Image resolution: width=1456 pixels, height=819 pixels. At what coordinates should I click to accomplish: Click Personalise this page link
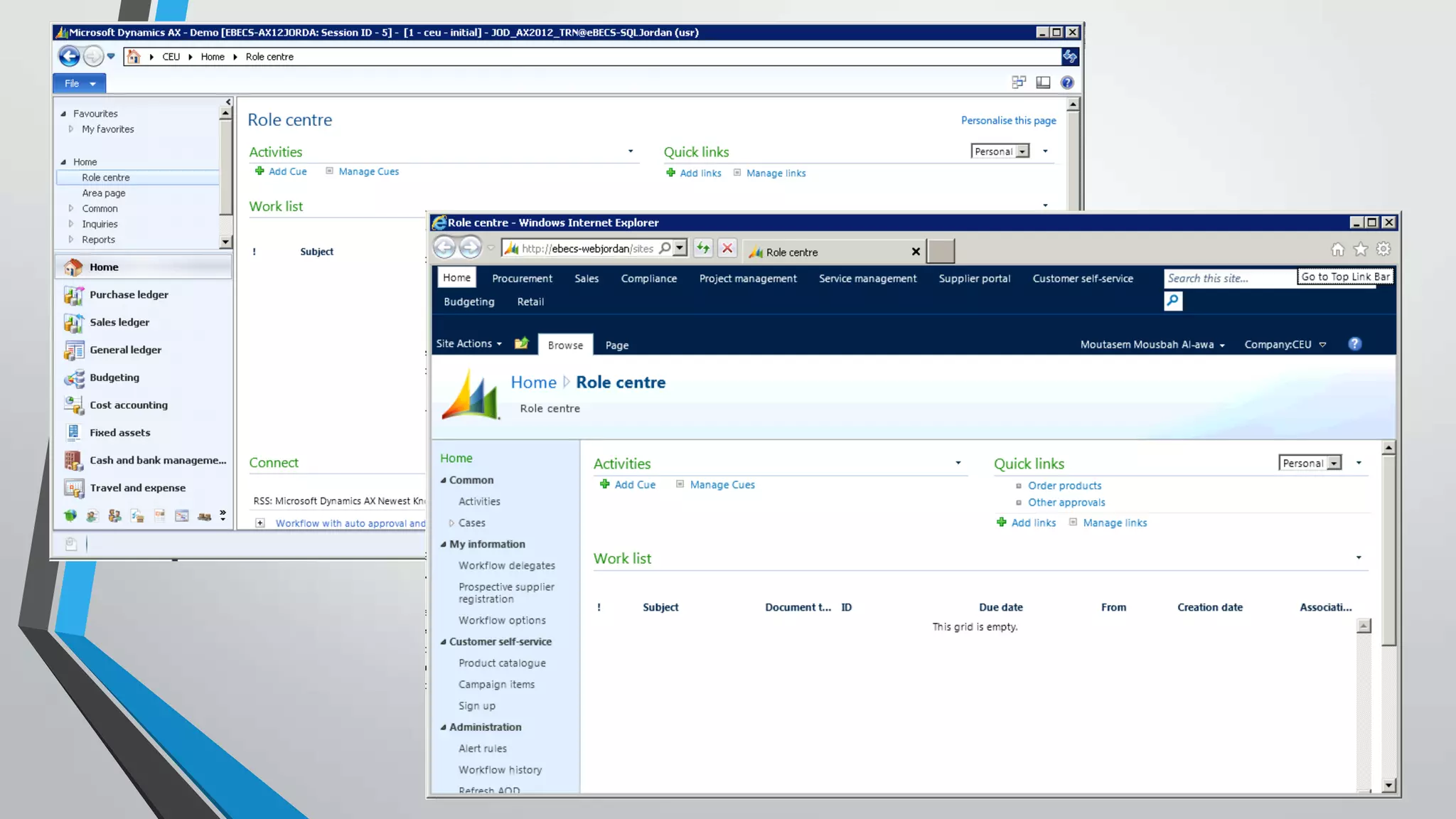[x=1008, y=121]
